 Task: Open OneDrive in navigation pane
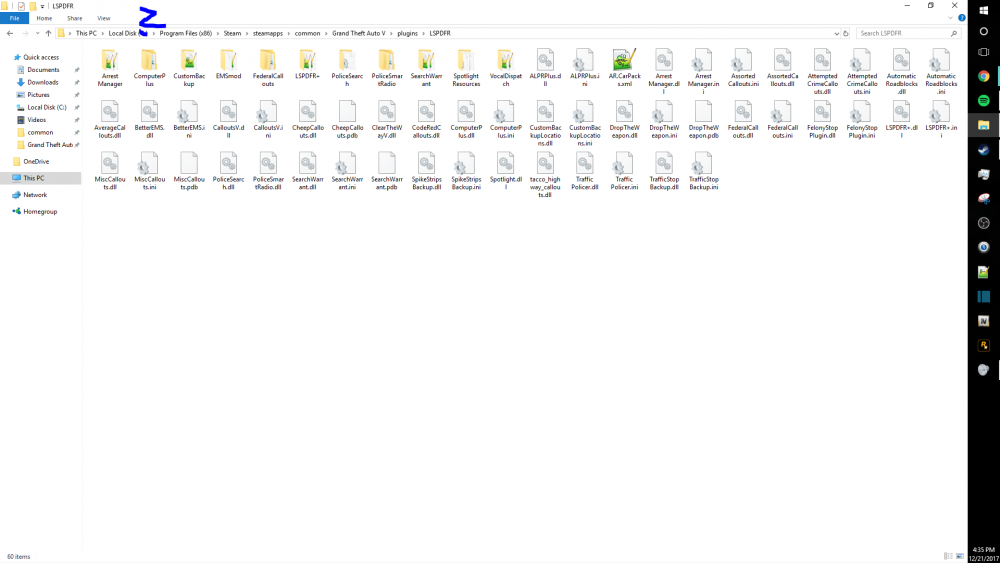pos(36,161)
